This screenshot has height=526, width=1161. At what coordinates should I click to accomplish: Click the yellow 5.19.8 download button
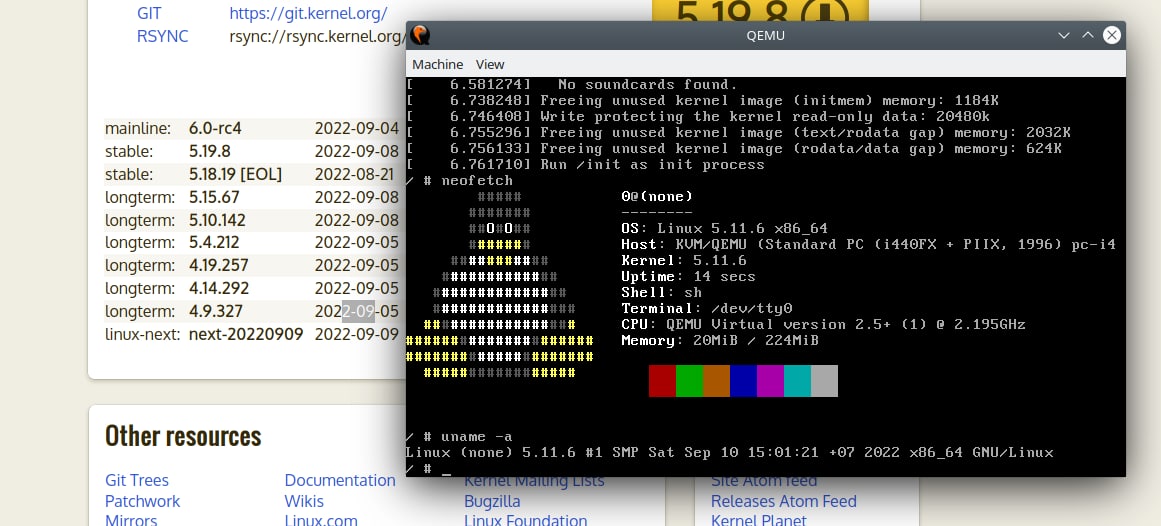(760, 11)
